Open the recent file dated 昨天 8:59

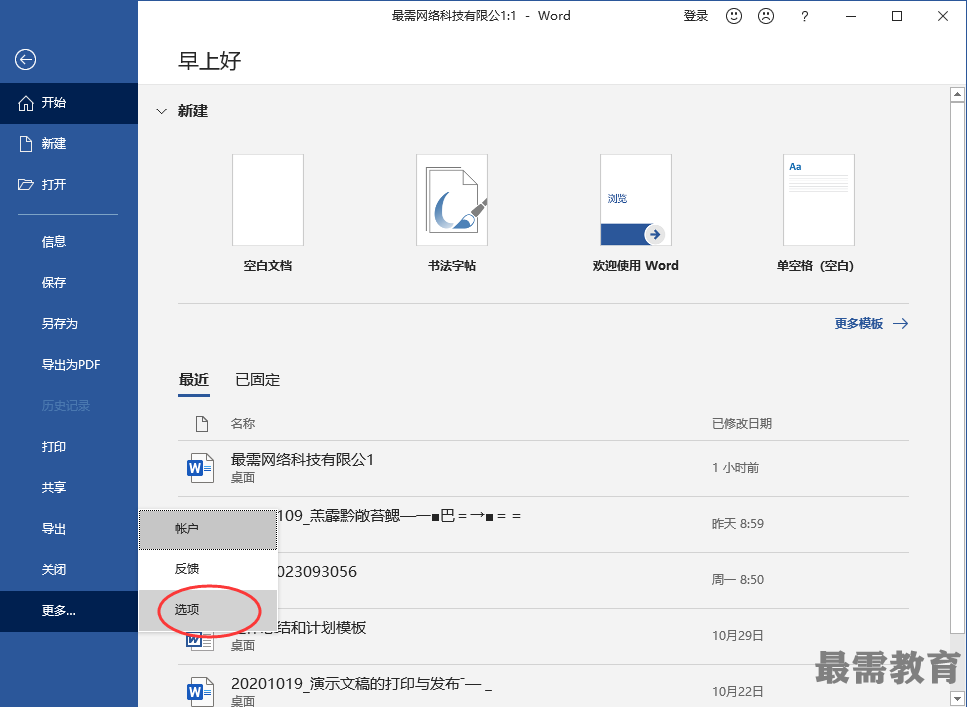coord(543,524)
